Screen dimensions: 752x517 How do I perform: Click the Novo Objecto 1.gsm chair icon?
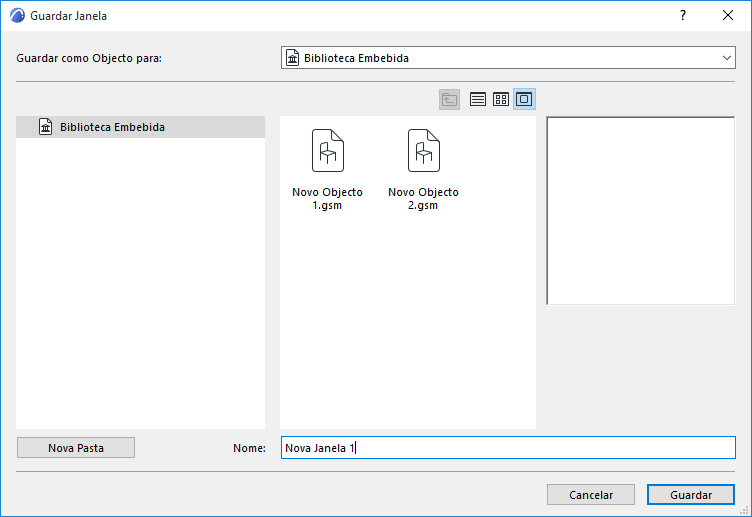(x=328, y=151)
